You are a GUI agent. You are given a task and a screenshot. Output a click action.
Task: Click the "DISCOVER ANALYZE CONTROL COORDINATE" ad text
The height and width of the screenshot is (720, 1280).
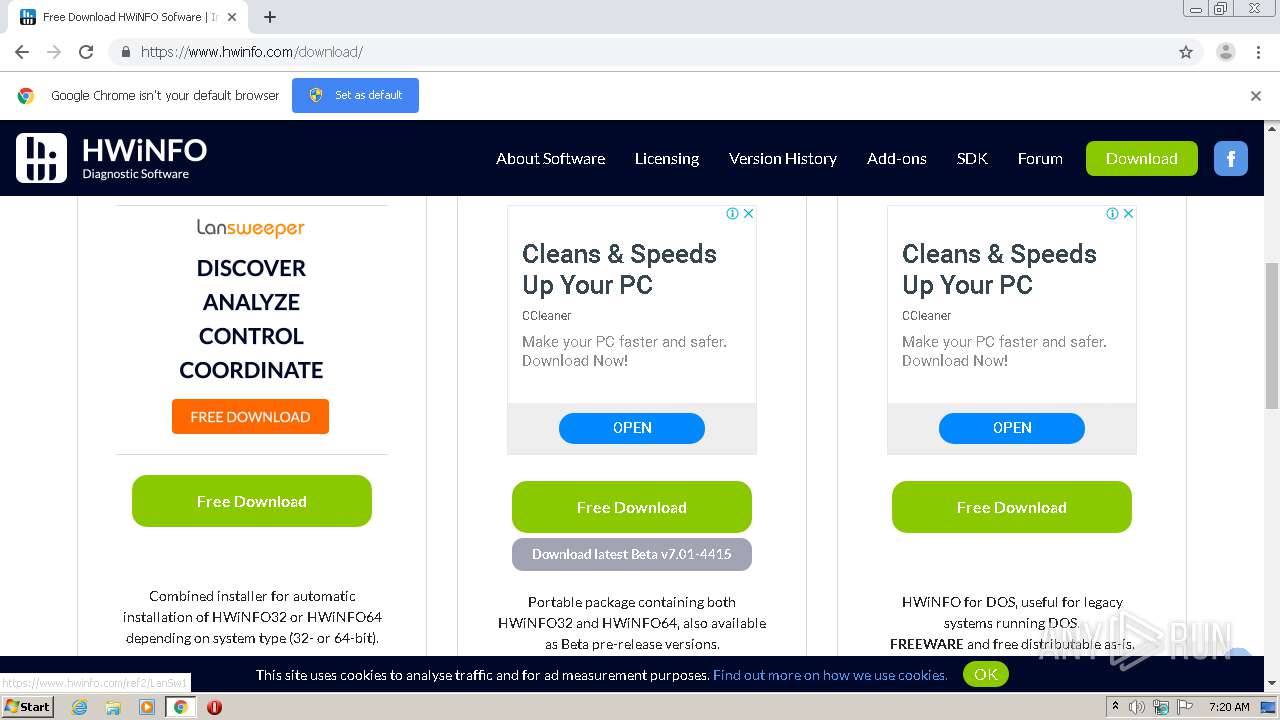[251, 319]
